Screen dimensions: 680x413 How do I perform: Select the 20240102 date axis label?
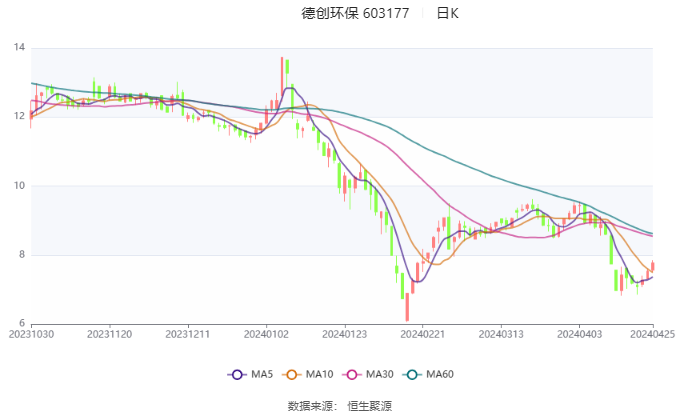click(265, 335)
